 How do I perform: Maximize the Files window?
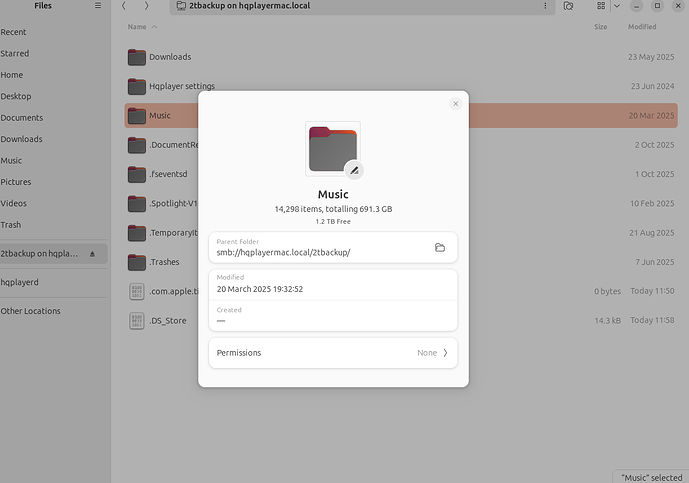tap(657, 6)
